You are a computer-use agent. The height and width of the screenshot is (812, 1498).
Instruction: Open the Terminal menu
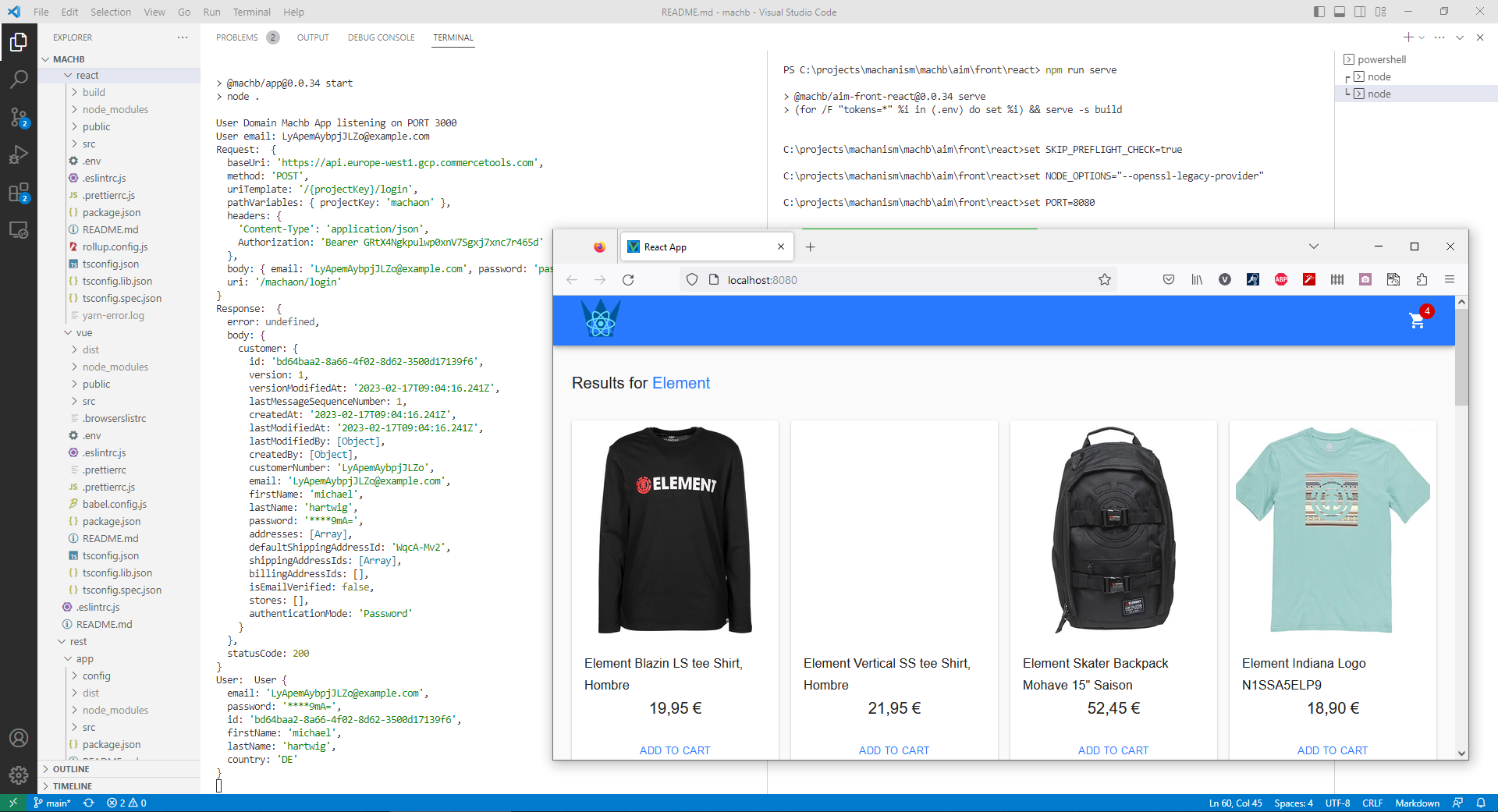pyautogui.click(x=251, y=12)
